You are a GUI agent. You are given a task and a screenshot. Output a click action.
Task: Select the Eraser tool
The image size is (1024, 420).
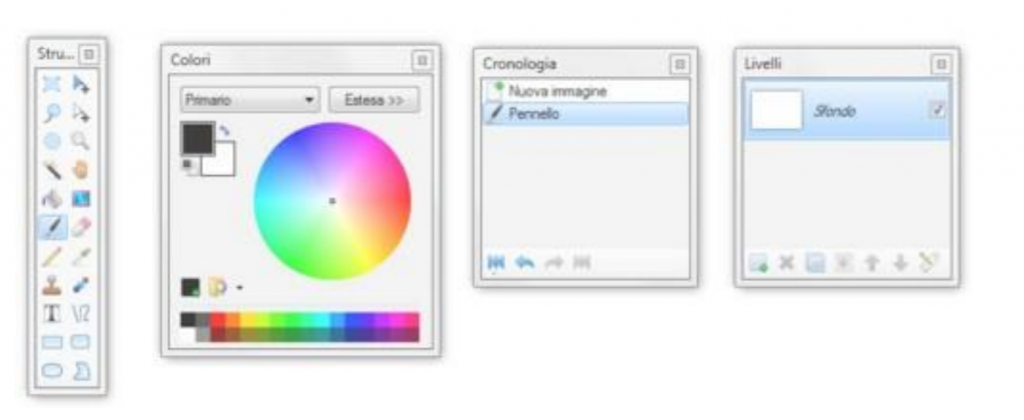click(80, 227)
